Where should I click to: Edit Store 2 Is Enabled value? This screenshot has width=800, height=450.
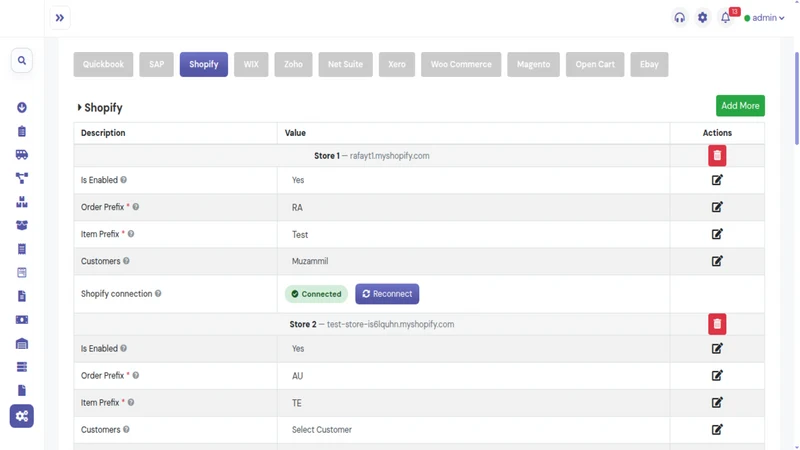(717, 348)
